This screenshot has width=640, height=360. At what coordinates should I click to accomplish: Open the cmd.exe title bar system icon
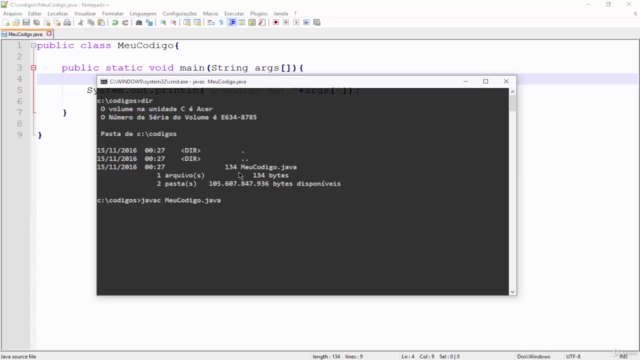pos(104,82)
